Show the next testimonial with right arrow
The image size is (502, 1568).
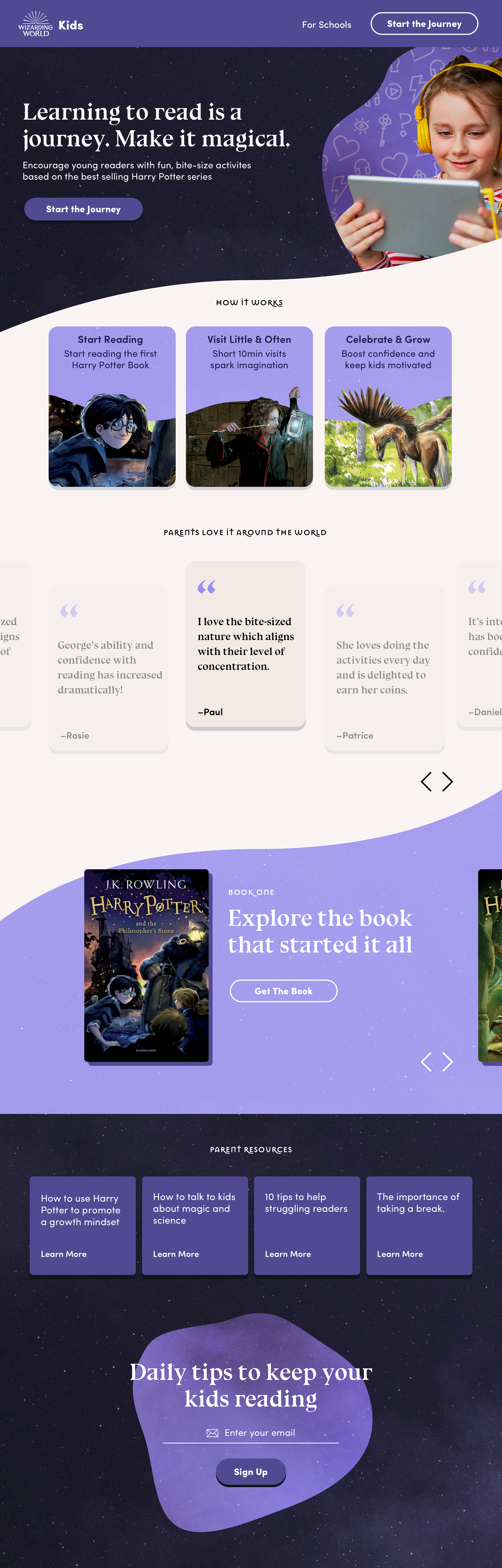448,781
